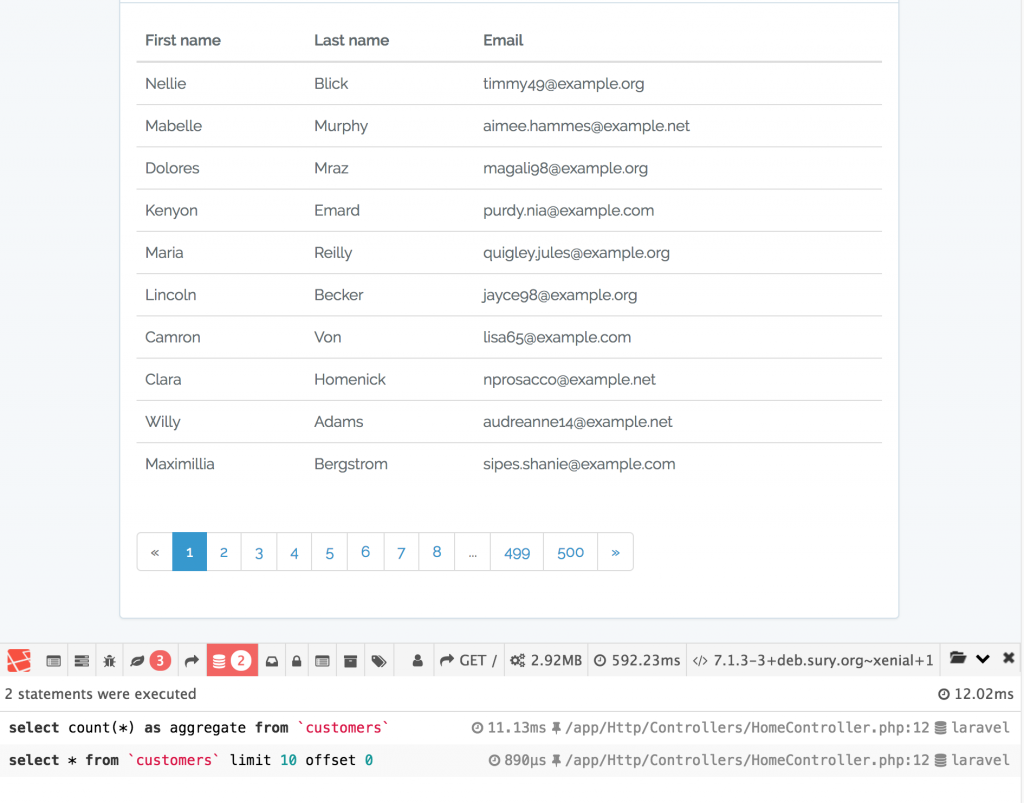
Task: Collapse the Debugbar with the down chevron
Action: pyautogui.click(x=983, y=659)
